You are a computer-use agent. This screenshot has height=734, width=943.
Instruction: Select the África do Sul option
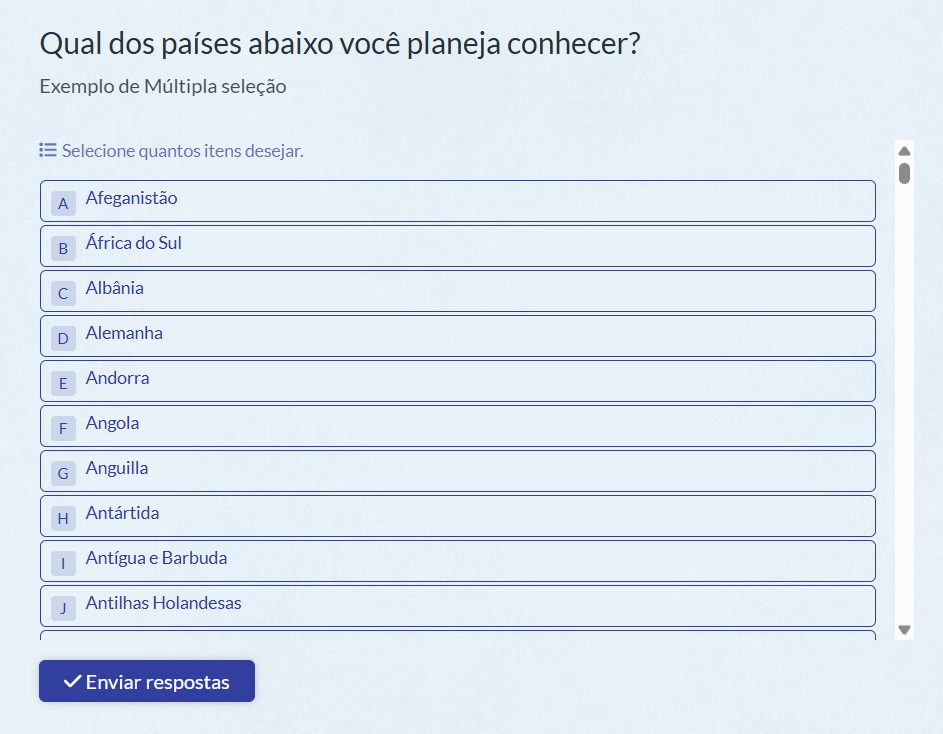point(458,246)
